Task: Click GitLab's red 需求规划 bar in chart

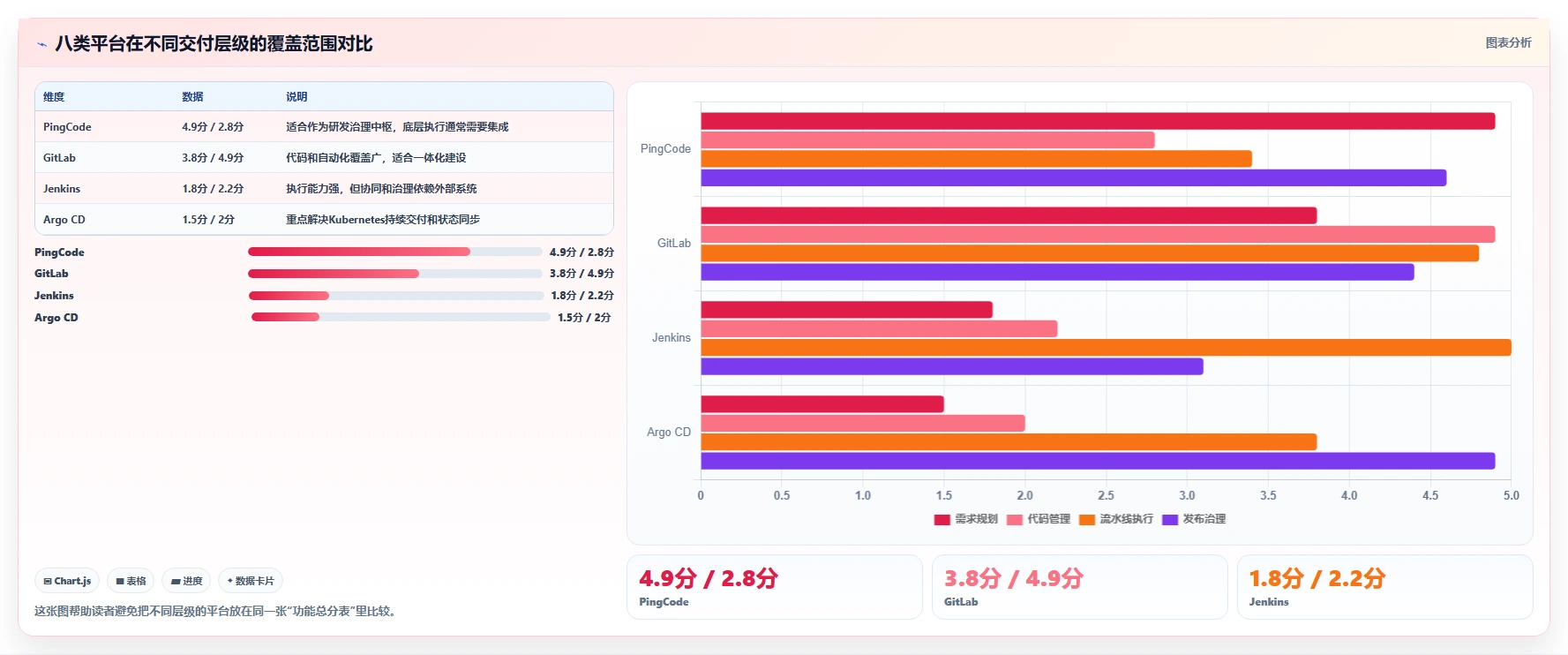Action: [1009, 215]
